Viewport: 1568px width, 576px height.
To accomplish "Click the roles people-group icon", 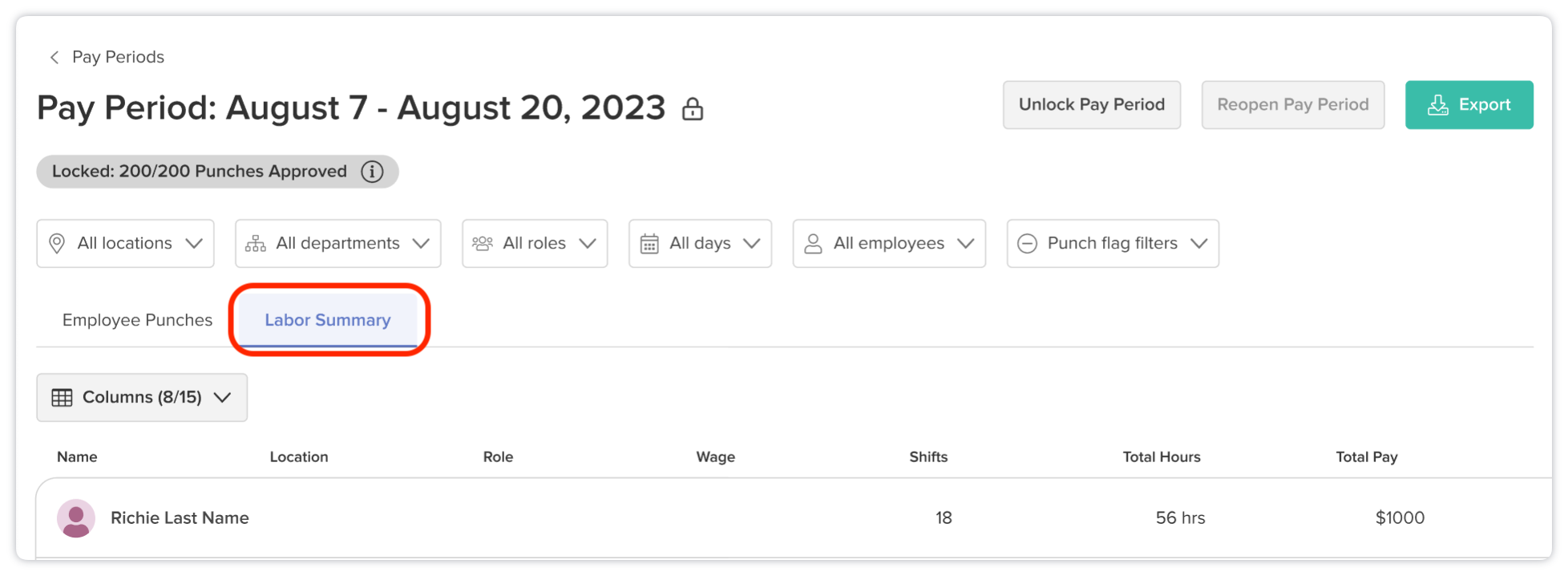I will pos(483,243).
